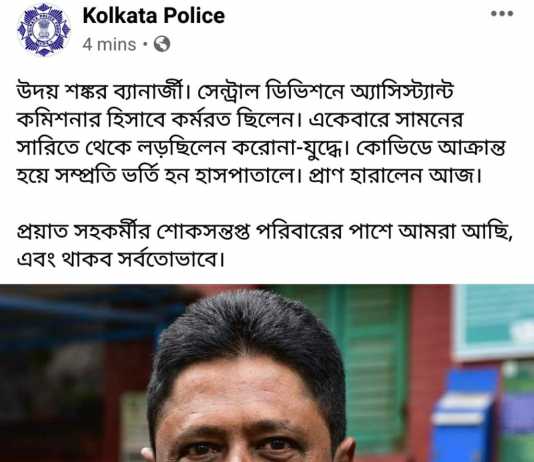Image resolution: width=534 pixels, height=462 pixels.
Task: Click the line beginning with কমিশনার হিসাবে
Action: tap(240, 120)
